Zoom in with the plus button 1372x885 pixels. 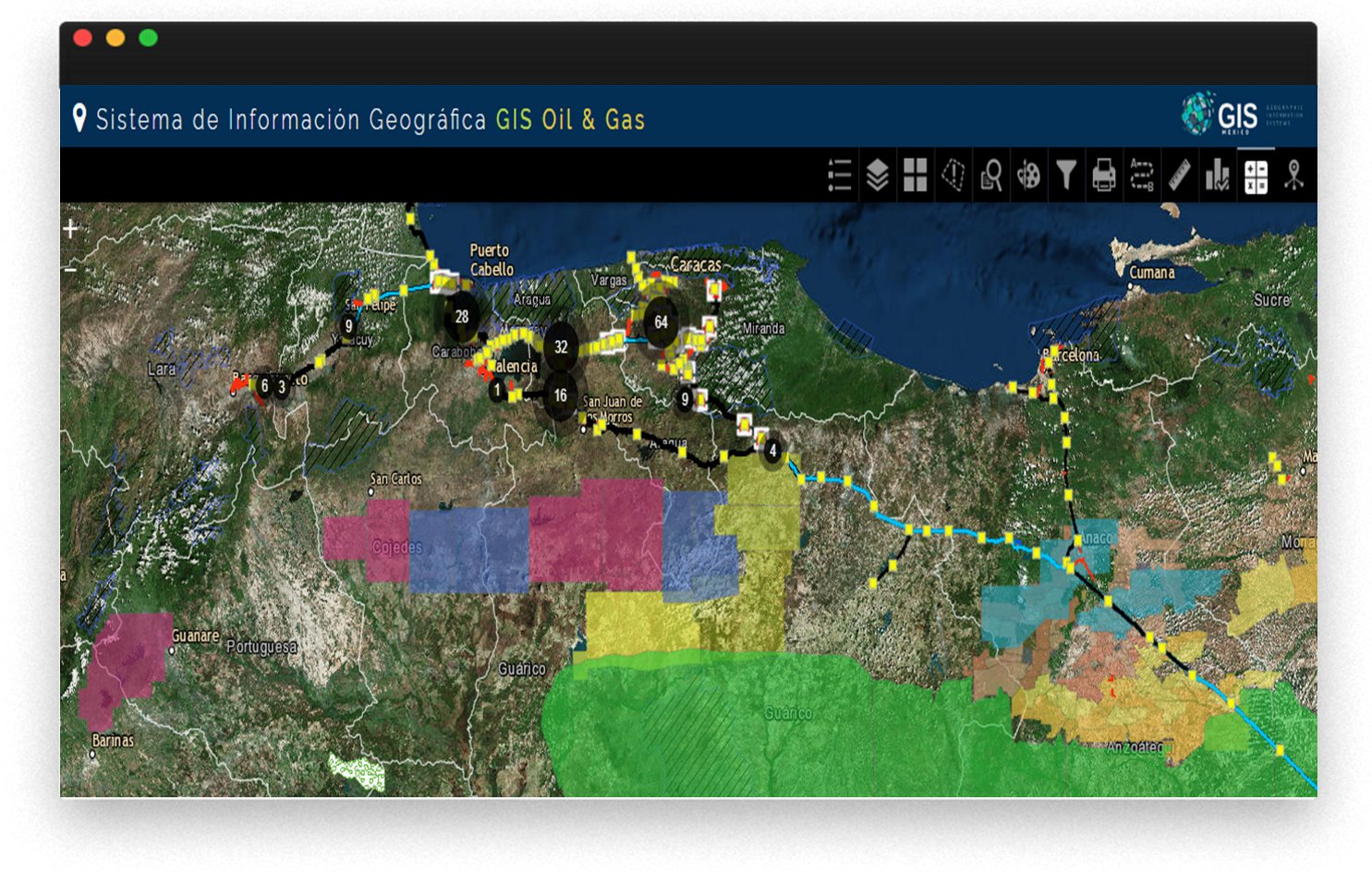tap(71, 229)
